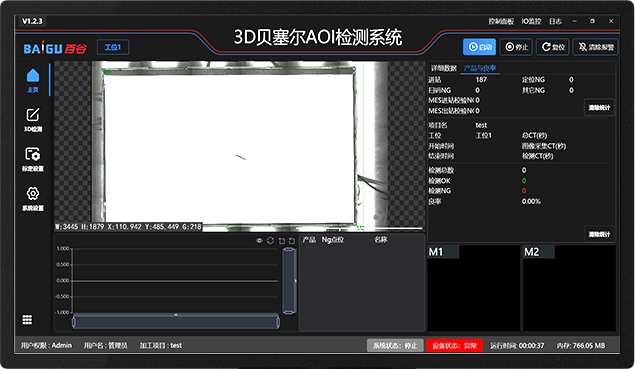Screen dimensions: 635x369
Task: Switch to the 产品与良率 tab
Action: pos(480,68)
